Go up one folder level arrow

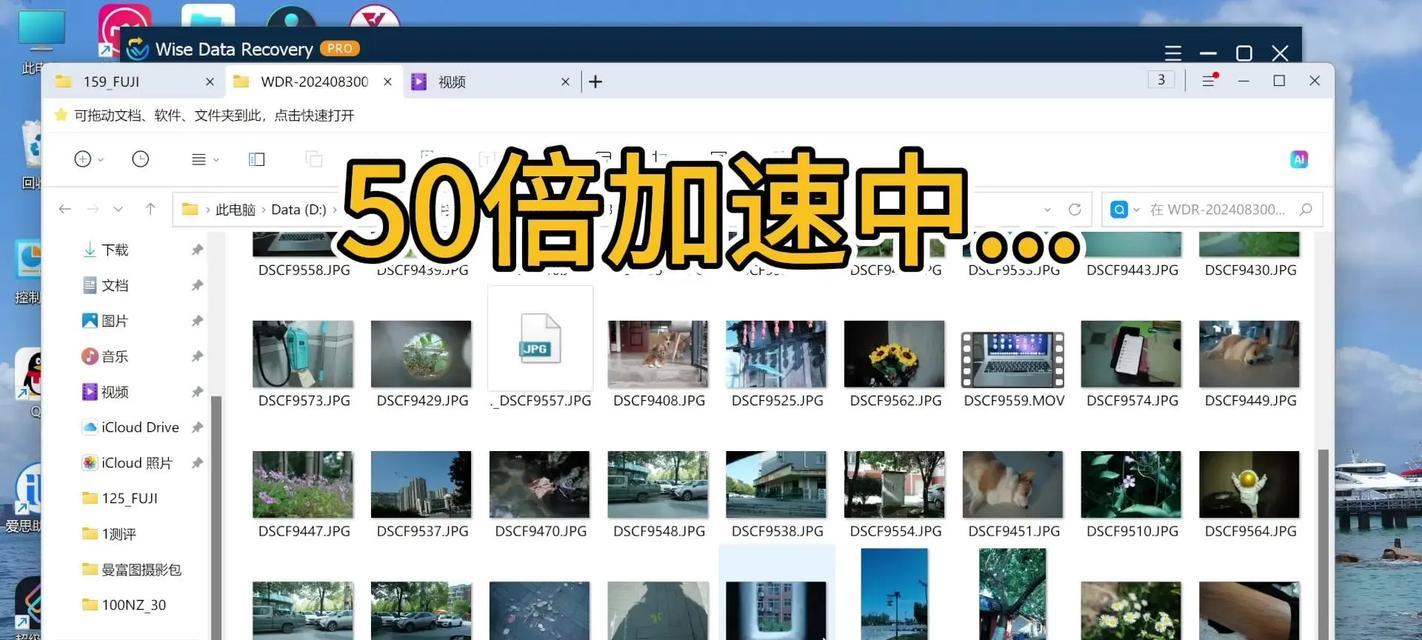(150, 209)
